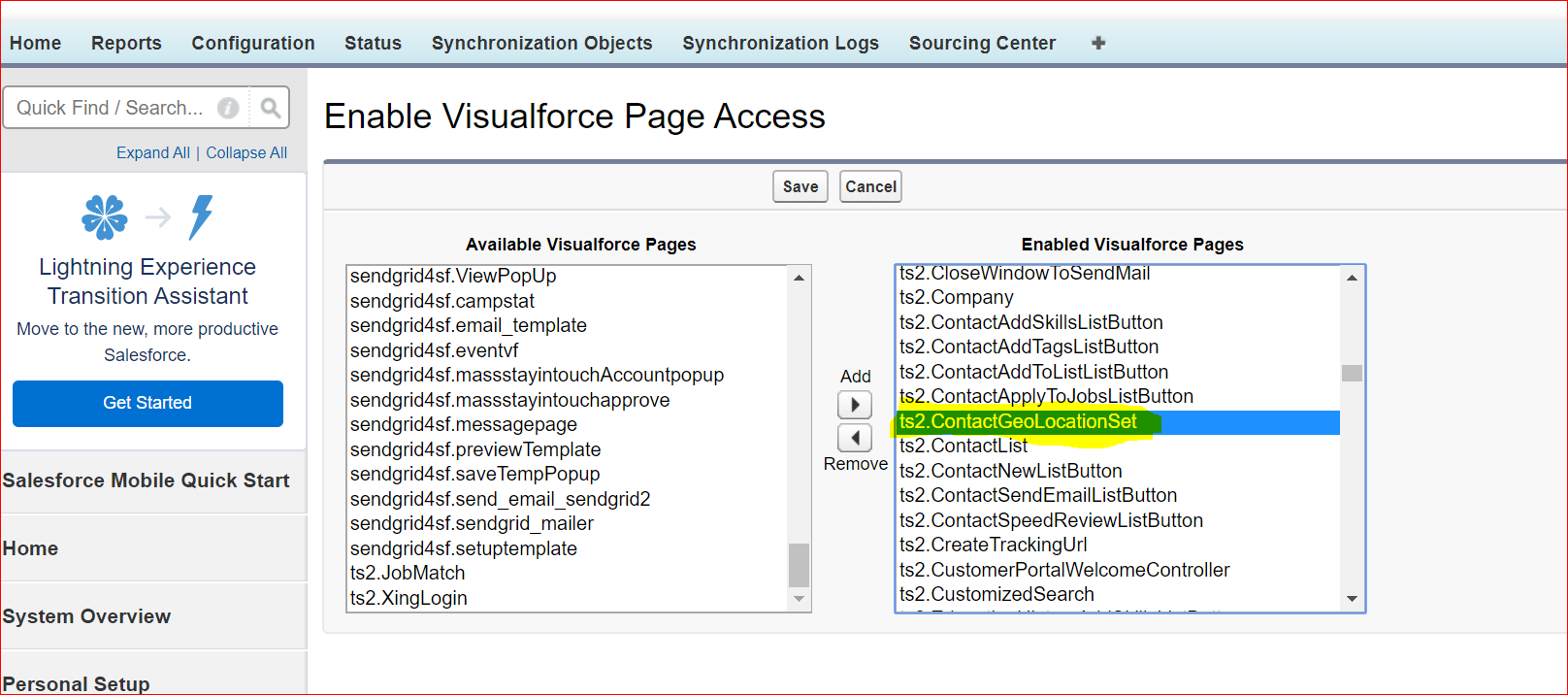Click the Lightning Experience flower icon

click(105, 217)
